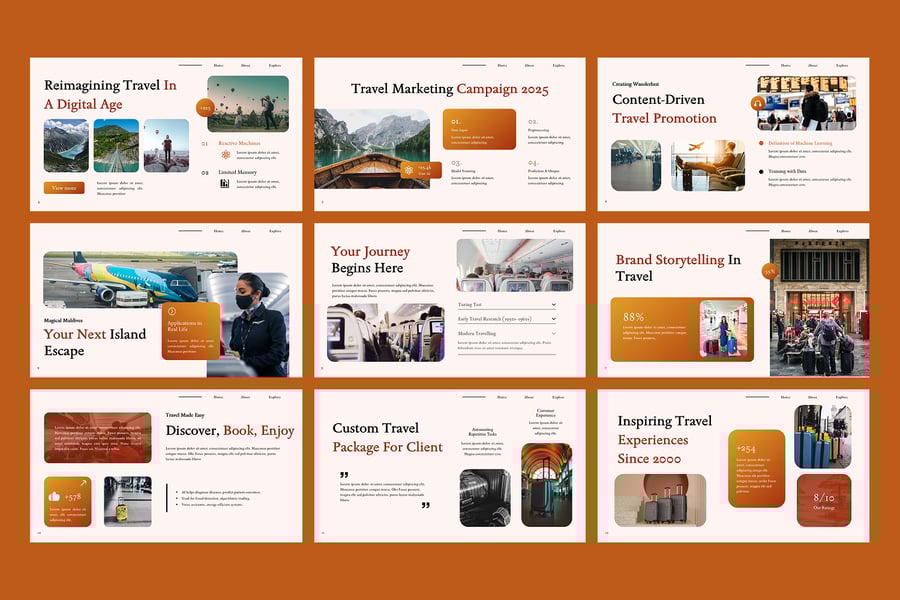
Task: Click the chart icon under Limited Memory
Action: [226, 183]
